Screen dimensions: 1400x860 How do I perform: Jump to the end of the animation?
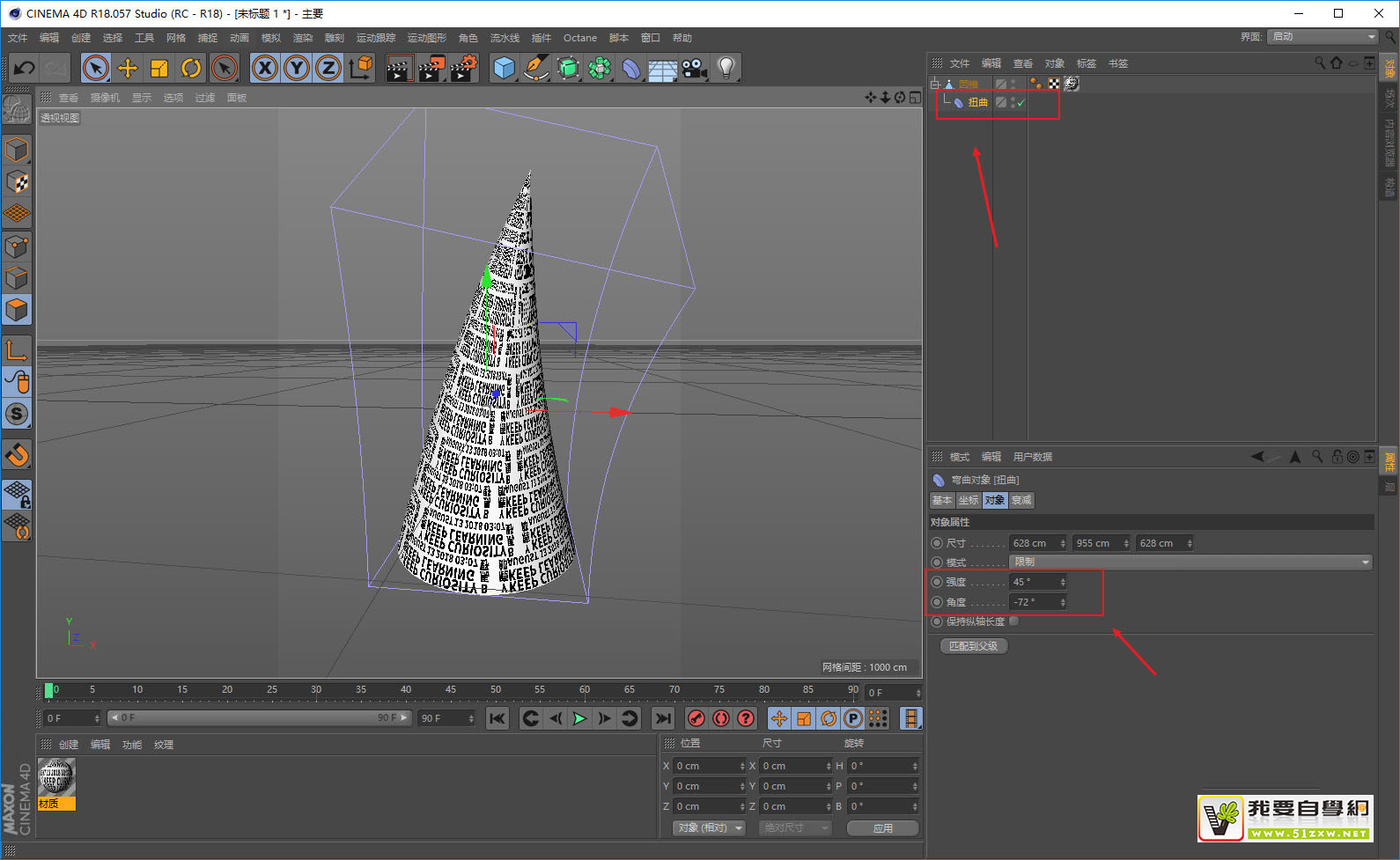[x=663, y=718]
